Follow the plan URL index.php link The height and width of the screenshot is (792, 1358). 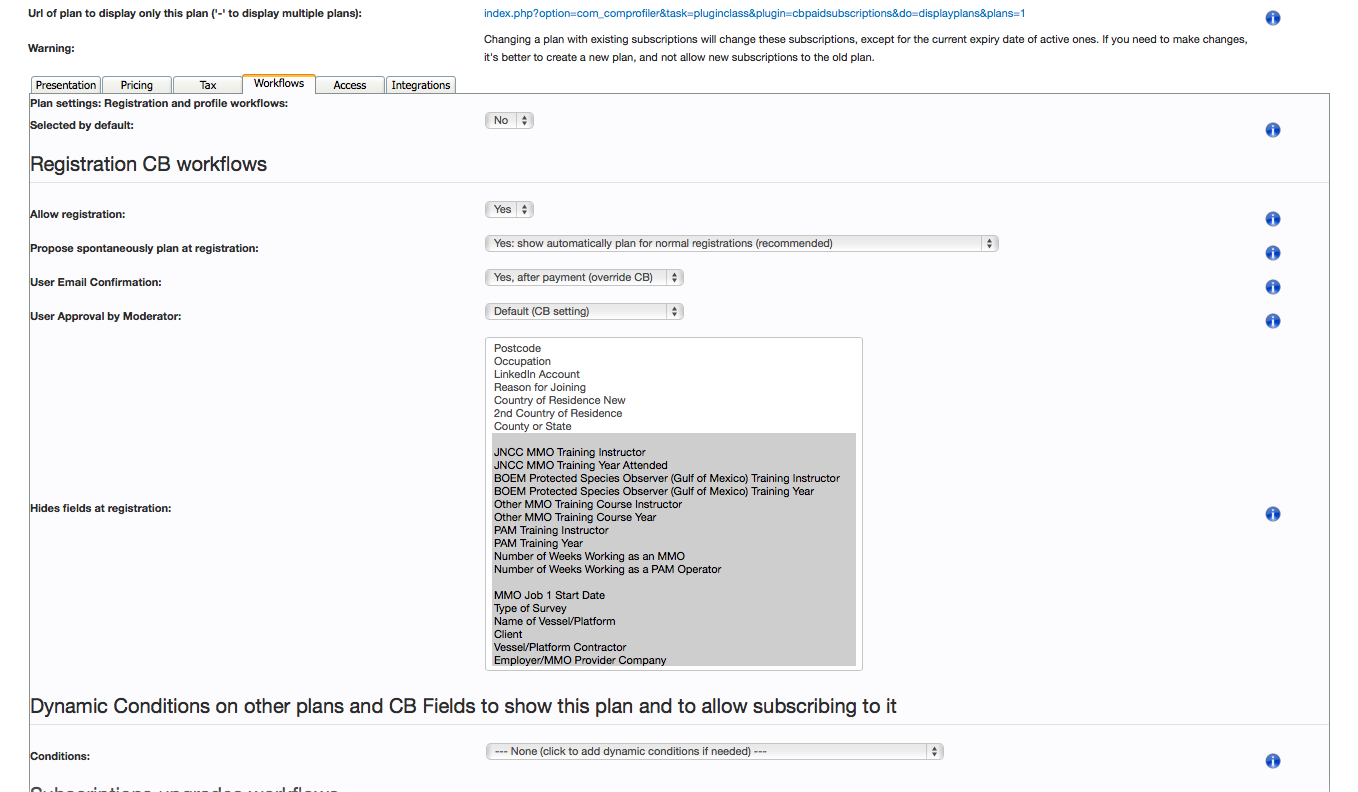[x=754, y=14]
